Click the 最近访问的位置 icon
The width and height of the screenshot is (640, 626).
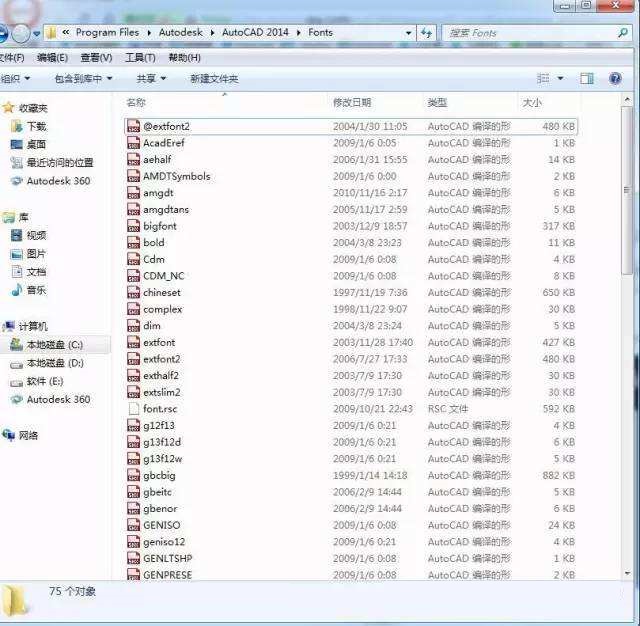point(17,162)
